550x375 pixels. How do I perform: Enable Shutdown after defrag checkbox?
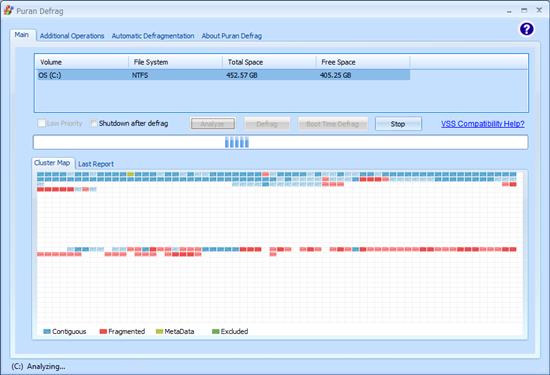point(94,123)
